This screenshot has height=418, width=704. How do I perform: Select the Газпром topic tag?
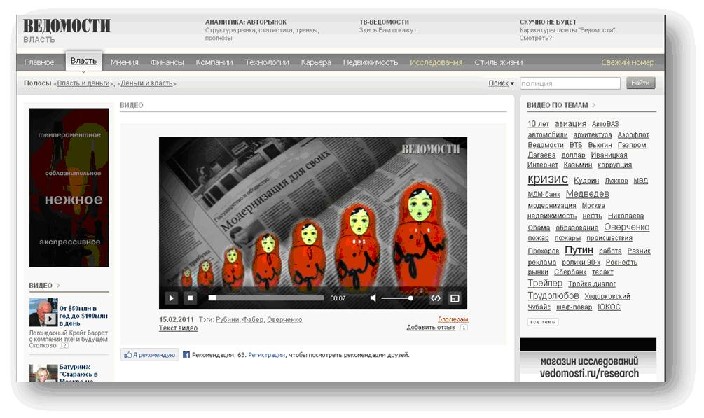click(632, 145)
